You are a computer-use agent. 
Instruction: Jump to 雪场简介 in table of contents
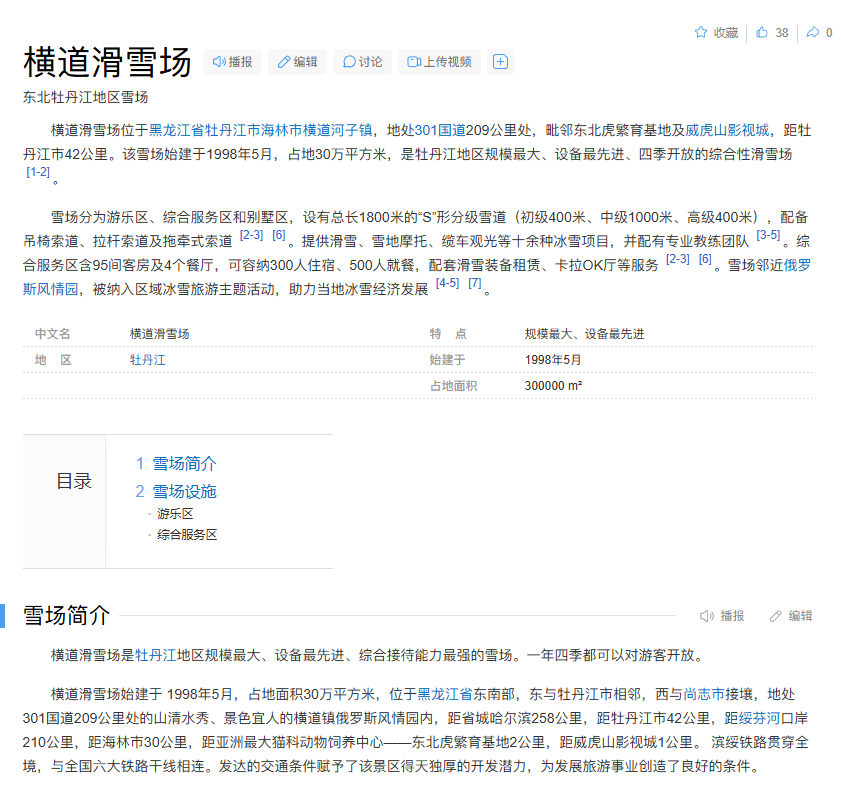184,464
